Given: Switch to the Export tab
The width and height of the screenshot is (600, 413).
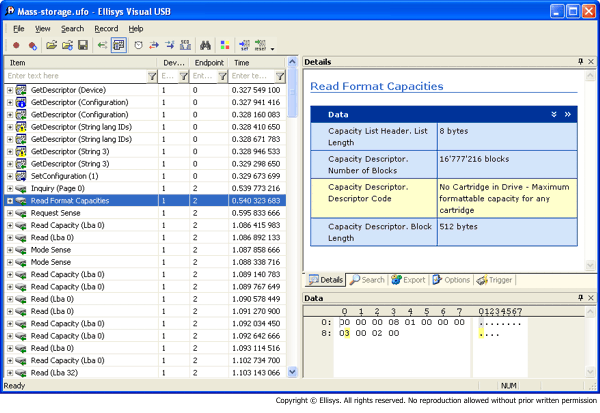Looking at the screenshot, I should [408, 279].
